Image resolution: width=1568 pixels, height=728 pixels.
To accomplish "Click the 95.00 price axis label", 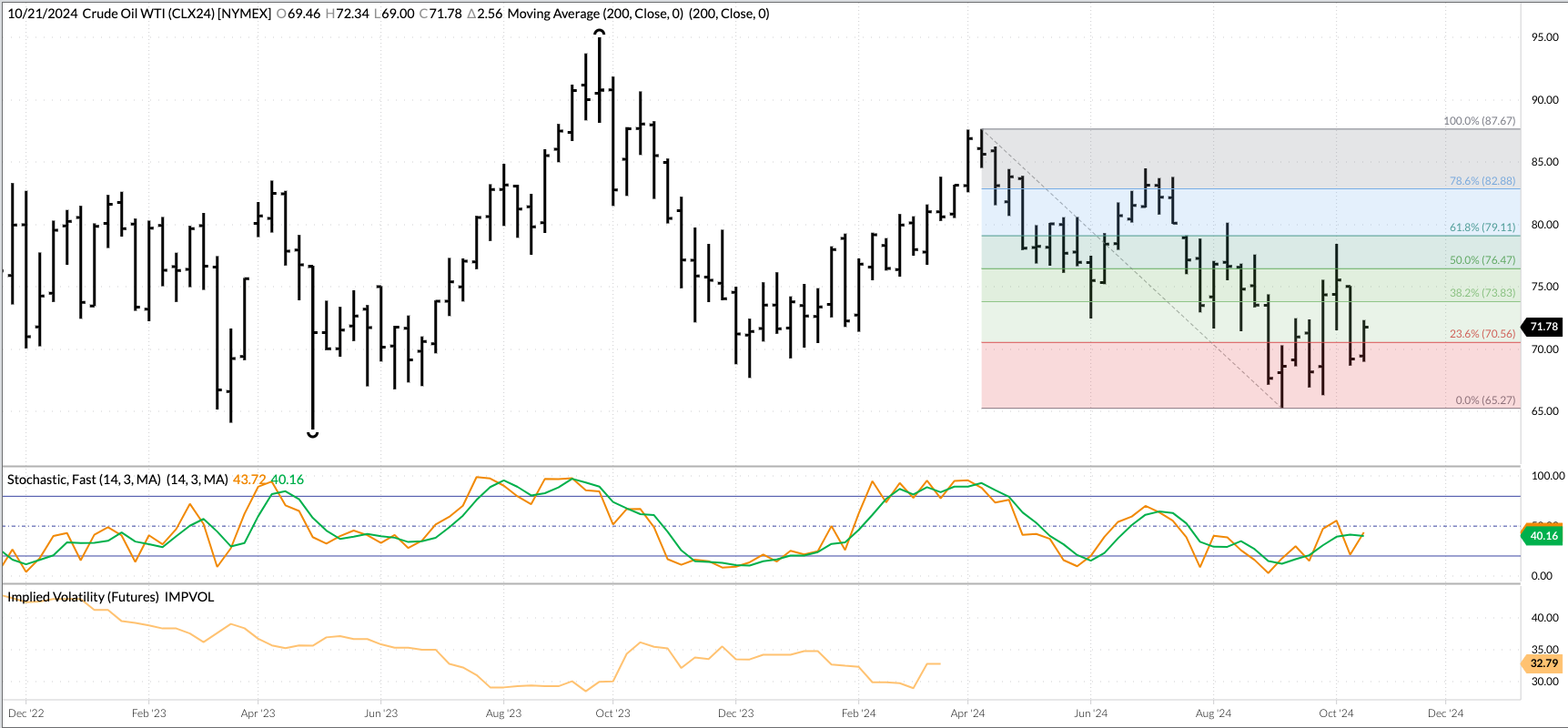I will [x=1544, y=37].
